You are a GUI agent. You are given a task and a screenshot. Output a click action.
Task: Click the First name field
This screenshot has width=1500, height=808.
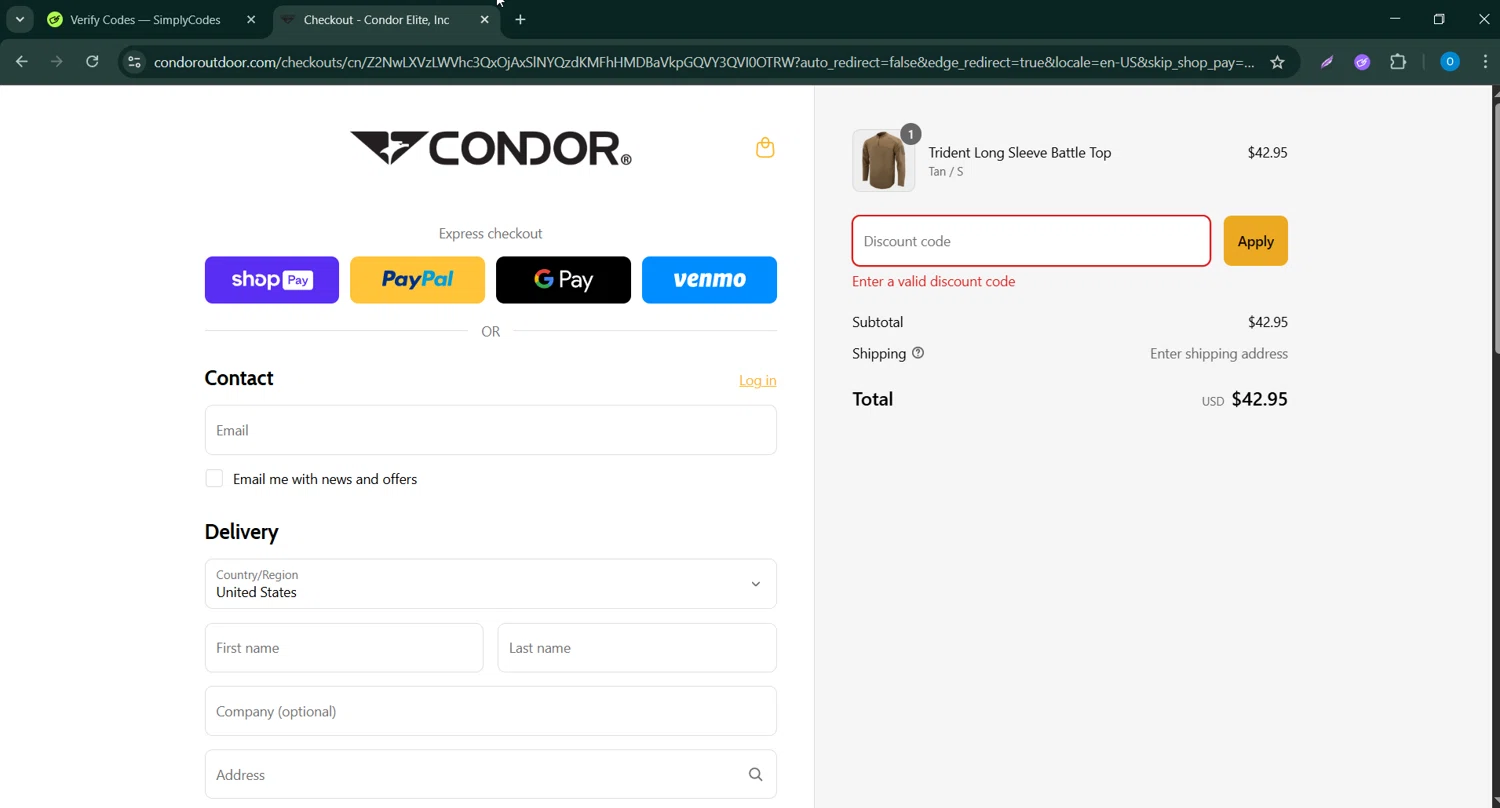pos(344,648)
